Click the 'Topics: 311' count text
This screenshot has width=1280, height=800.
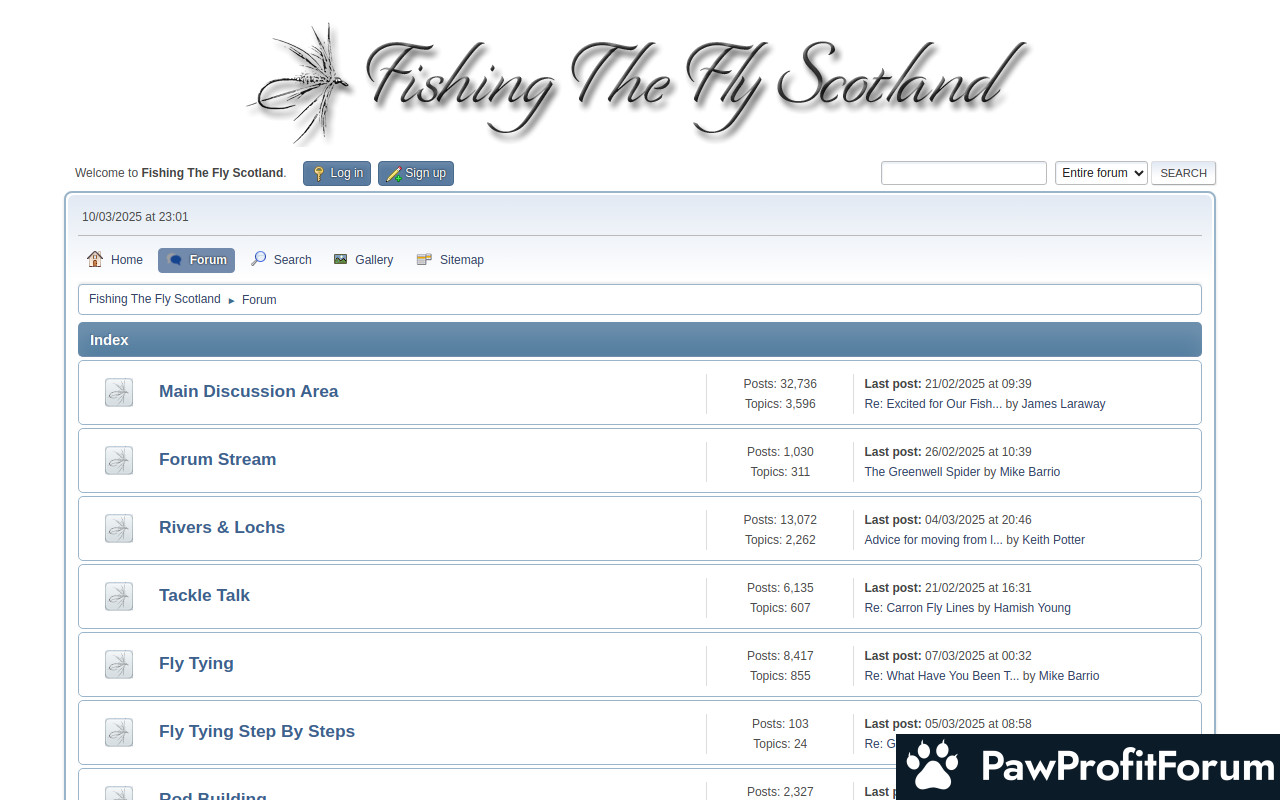click(780, 472)
